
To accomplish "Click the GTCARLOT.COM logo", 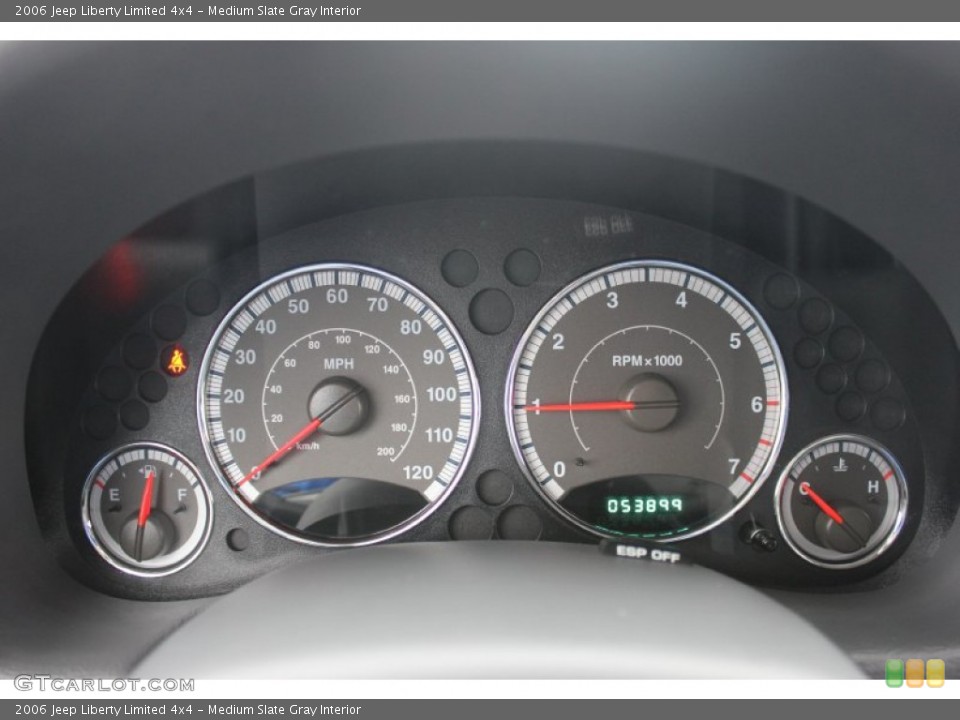I will 104,683.
